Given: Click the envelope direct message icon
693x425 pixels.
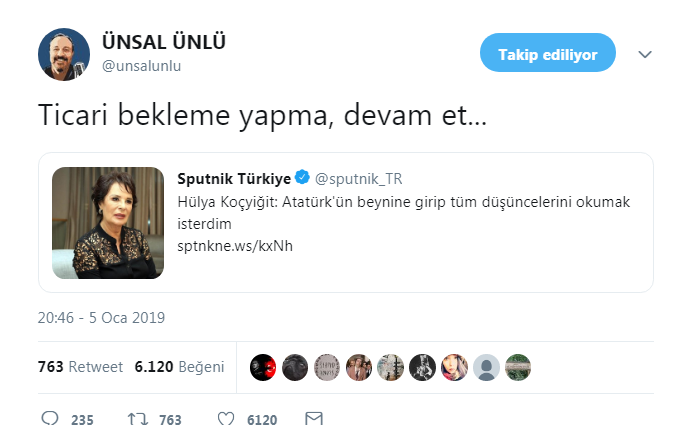Looking at the screenshot, I should [x=314, y=418].
